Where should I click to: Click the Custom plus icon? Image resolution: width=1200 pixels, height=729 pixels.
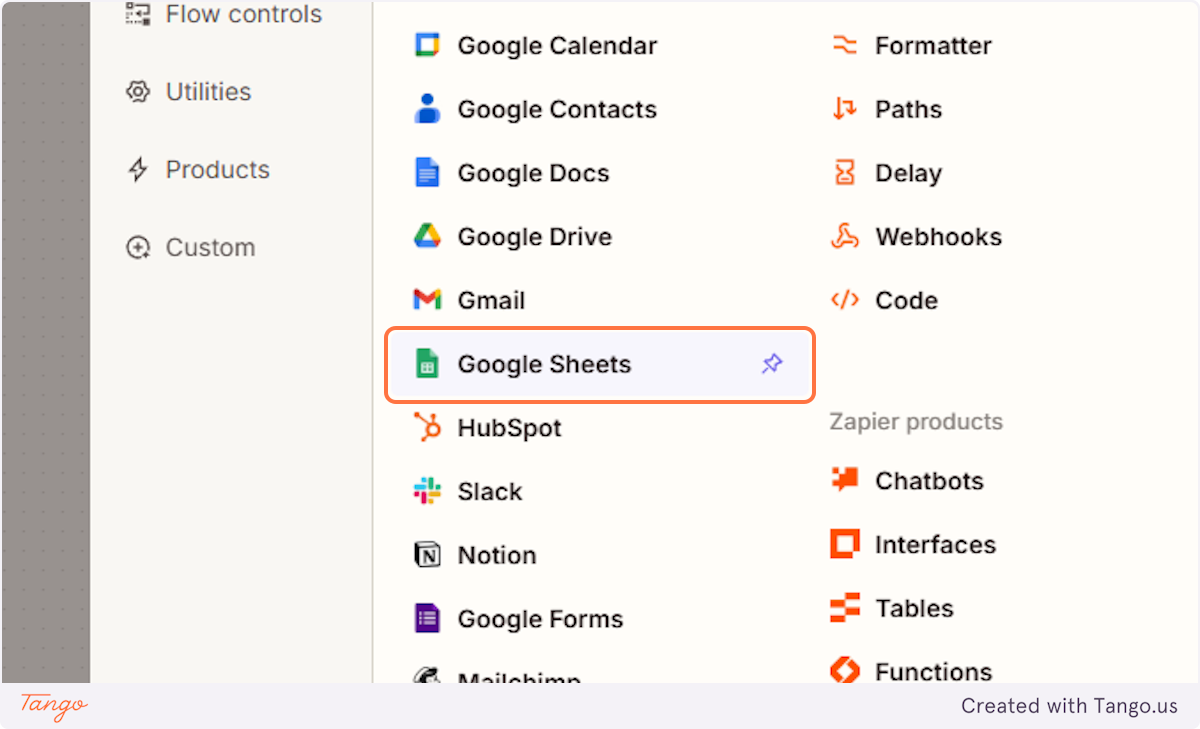pyautogui.click(x=137, y=248)
